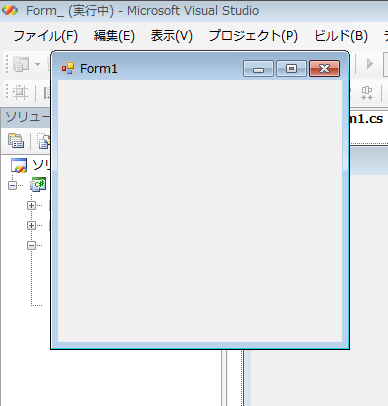Viewport: 388px width, 406px height.
Task: Close the Form1 window
Action: tap(324, 69)
